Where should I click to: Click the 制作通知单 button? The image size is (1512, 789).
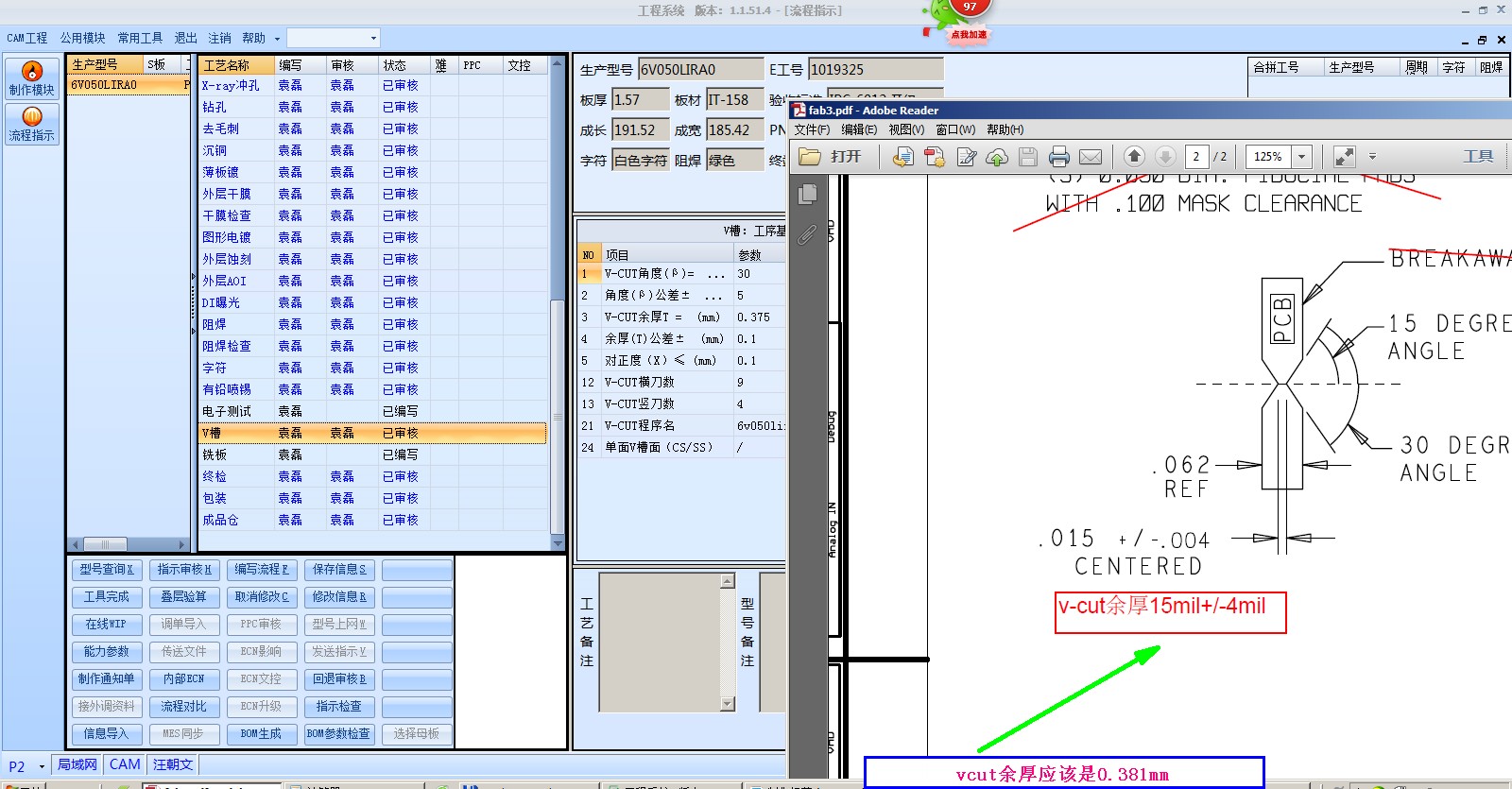coord(107,679)
